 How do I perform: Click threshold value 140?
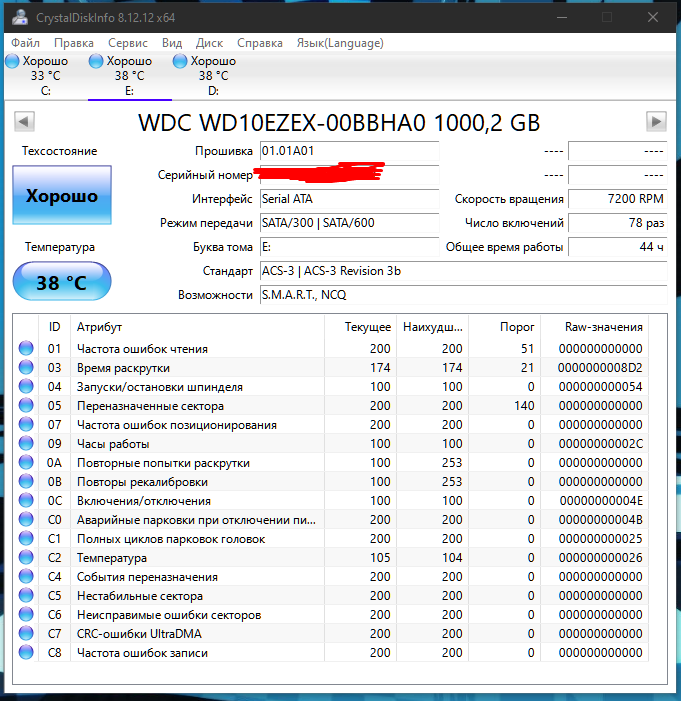(x=524, y=405)
